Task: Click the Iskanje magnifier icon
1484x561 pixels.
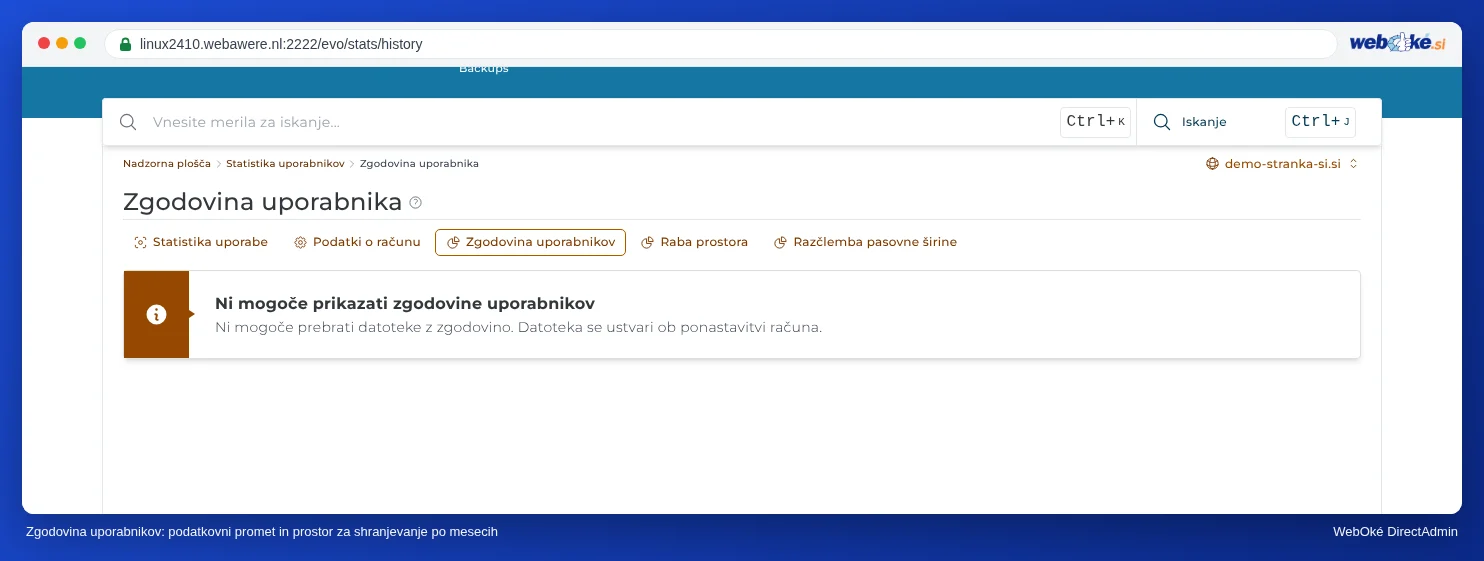Action: 1162,122
